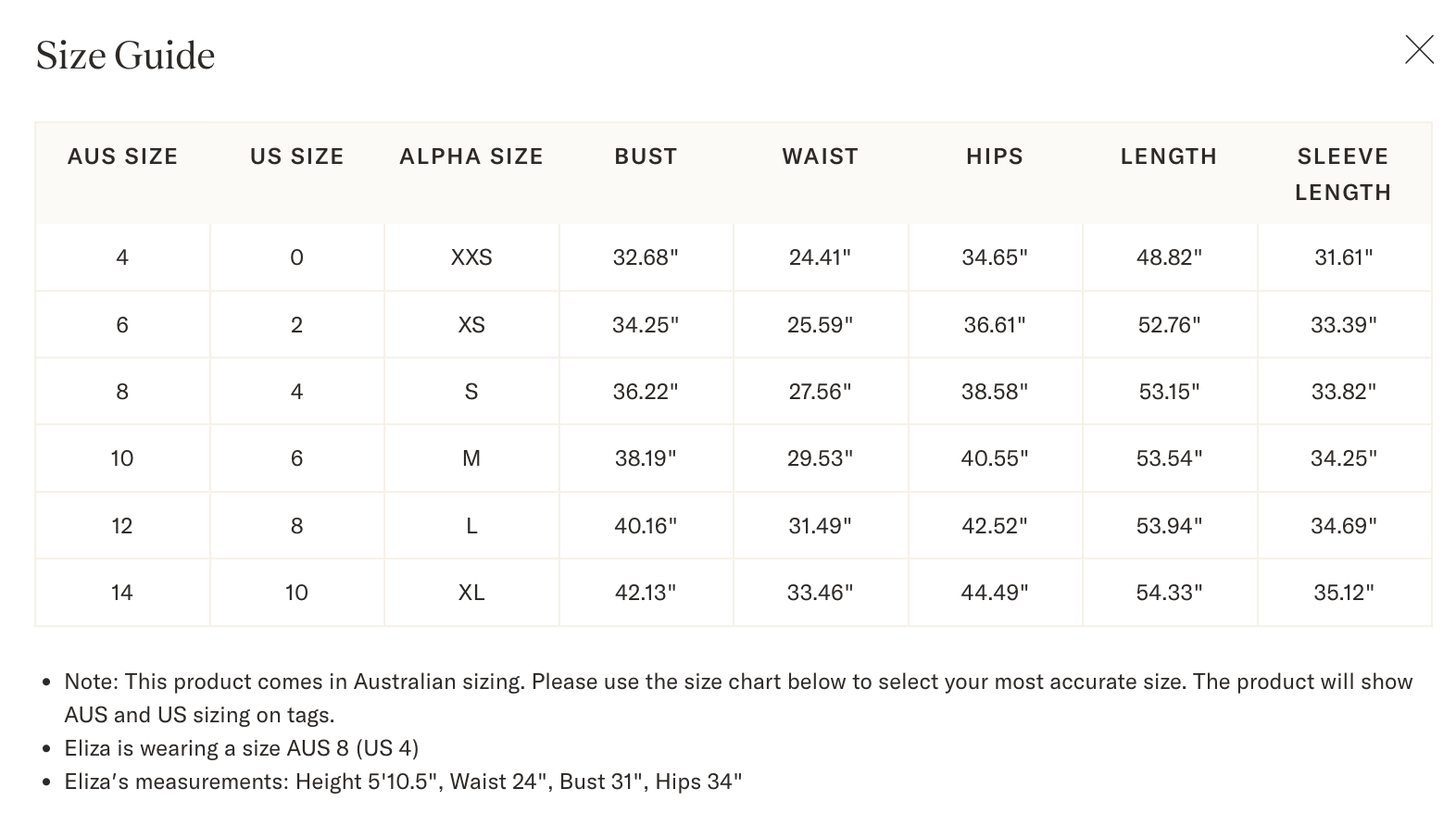Select the 34.69" sleeve length value
This screenshot has width=1456, height=826.
coord(1343,526)
